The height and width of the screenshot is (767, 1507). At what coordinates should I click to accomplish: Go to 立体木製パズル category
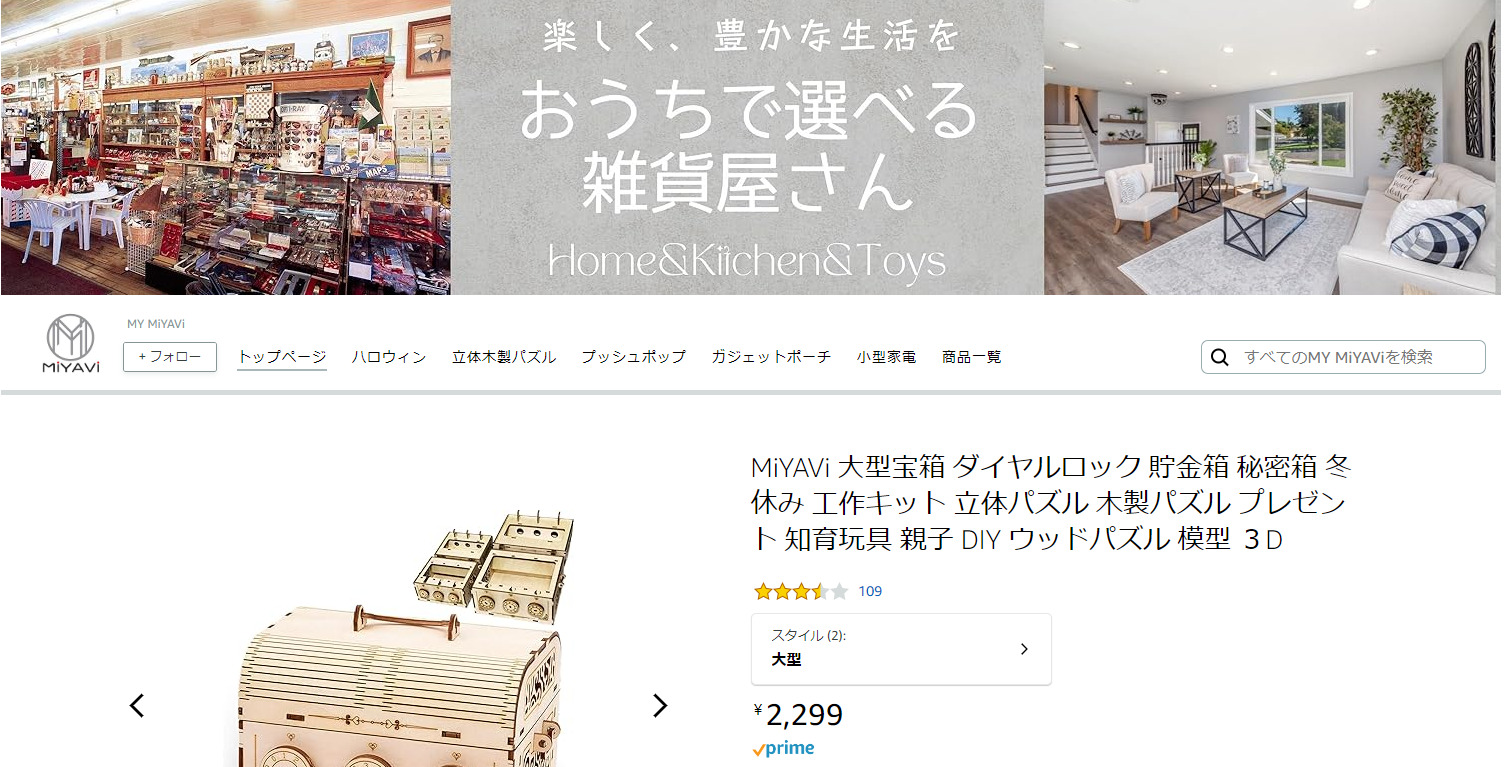504,357
